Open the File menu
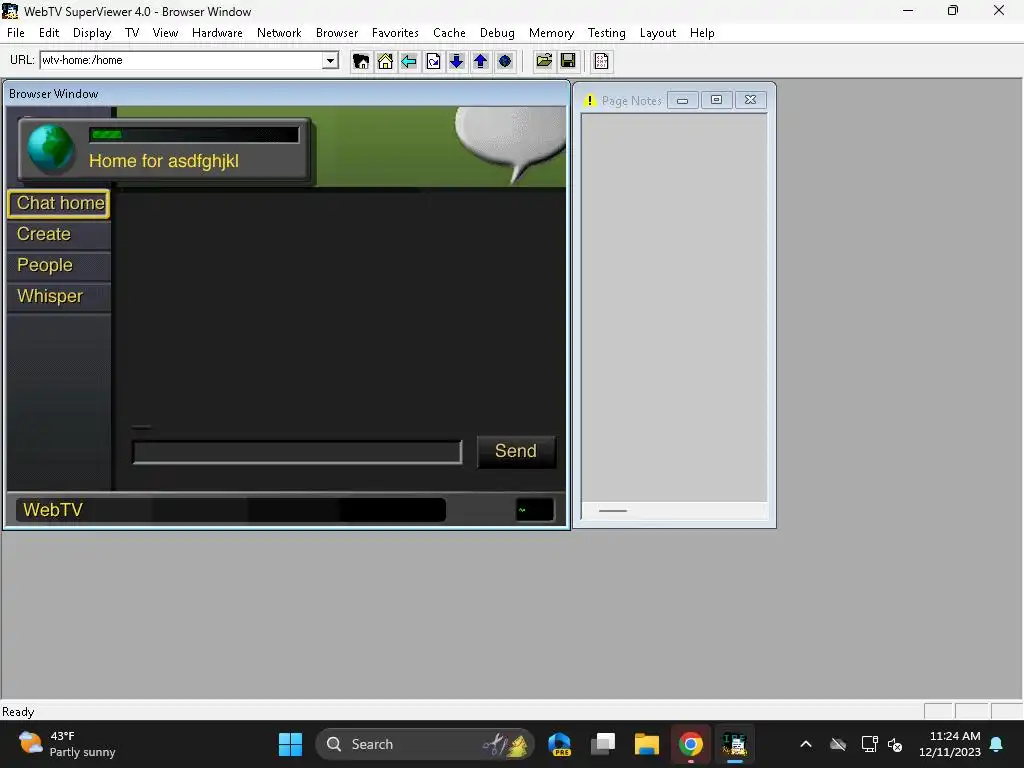 coord(16,33)
